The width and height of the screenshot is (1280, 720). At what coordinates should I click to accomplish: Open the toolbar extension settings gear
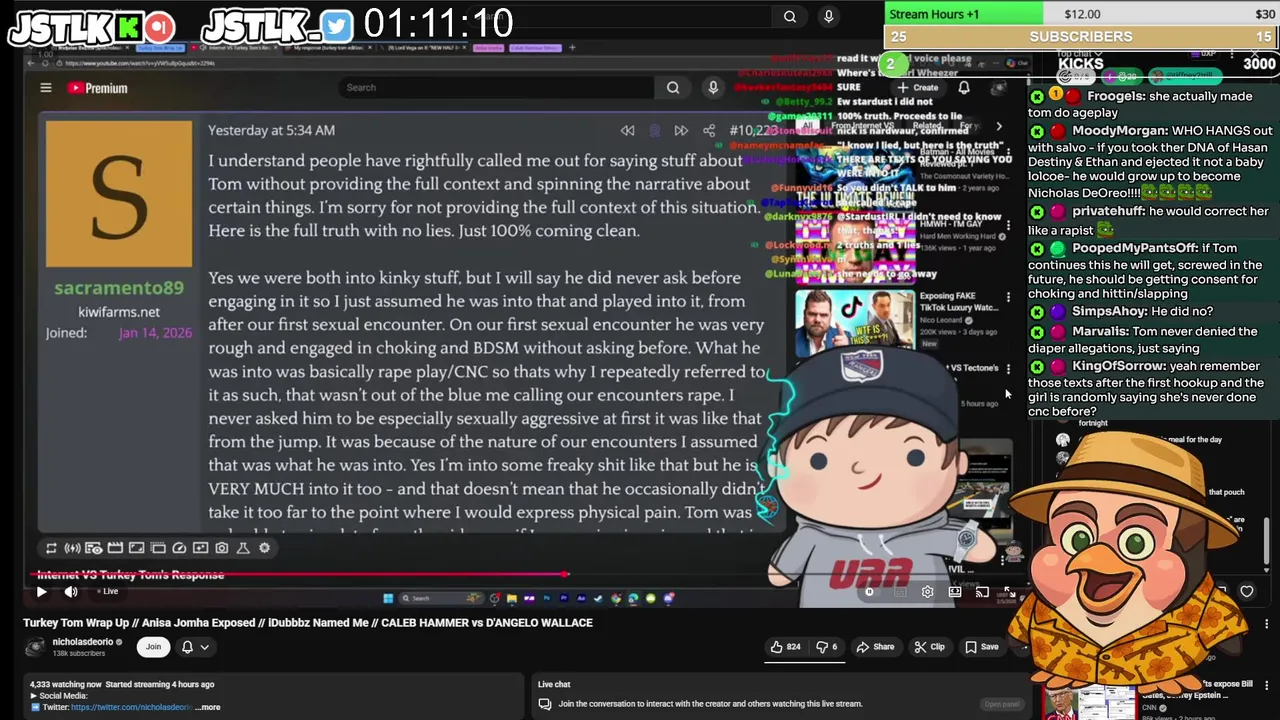pyautogui.click(x=264, y=548)
